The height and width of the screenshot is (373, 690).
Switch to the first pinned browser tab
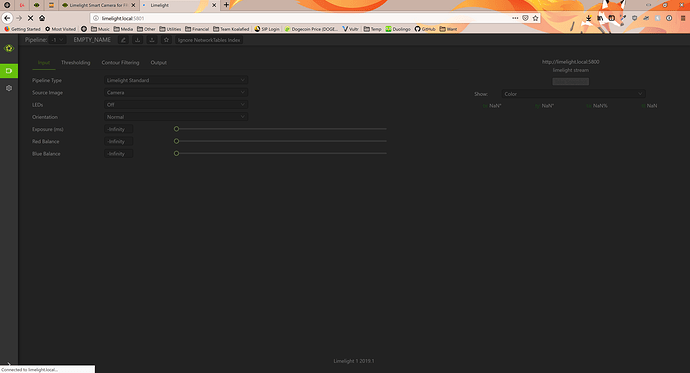click(7, 5)
